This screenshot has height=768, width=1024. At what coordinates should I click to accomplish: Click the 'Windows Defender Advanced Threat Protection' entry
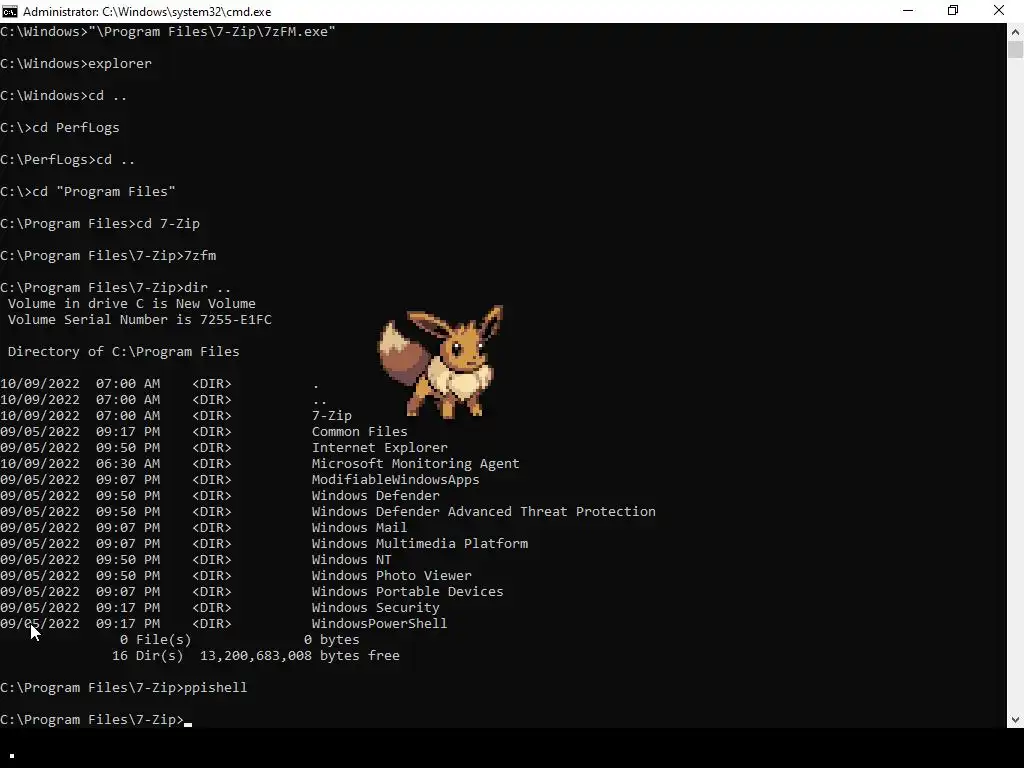pos(484,511)
